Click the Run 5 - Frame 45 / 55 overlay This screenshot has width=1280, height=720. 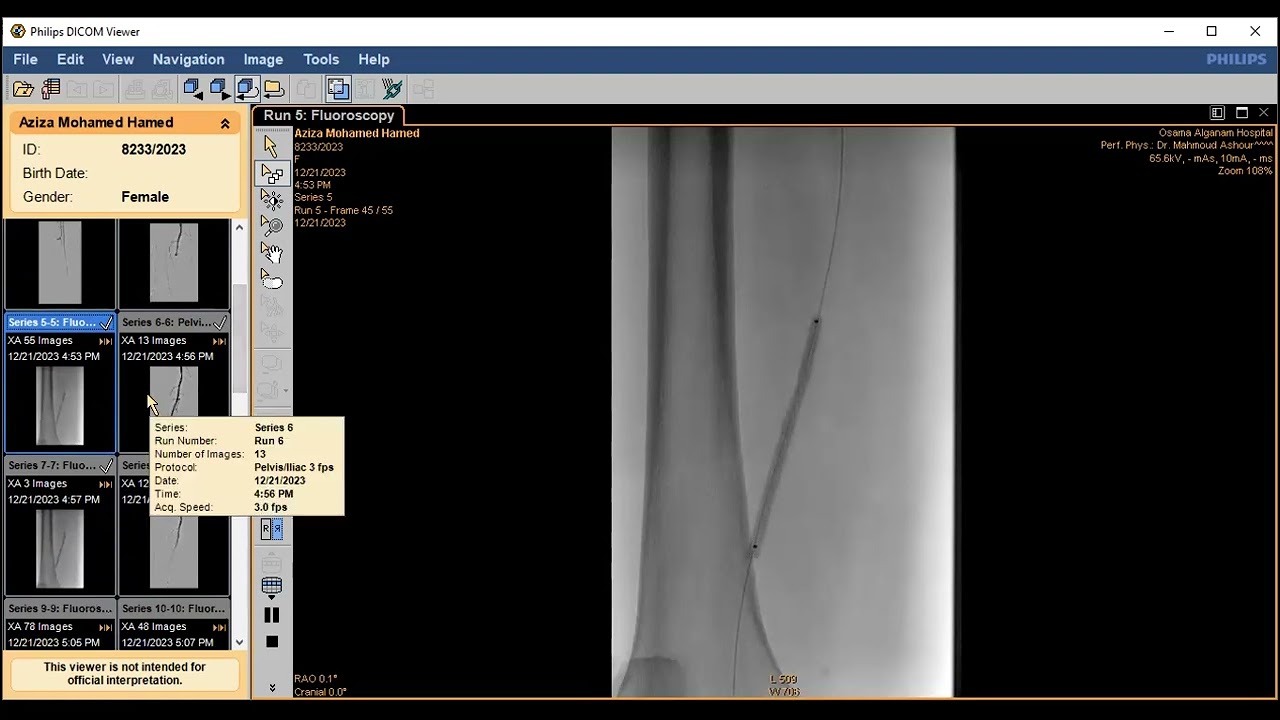343,210
